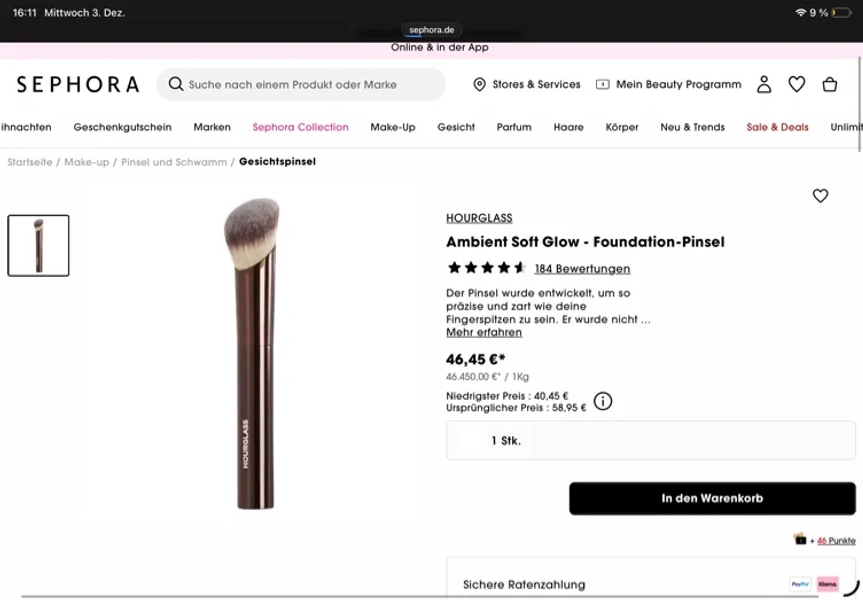Click the Klarna payment logo
This screenshot has width=863, height=600.
pyautogui.click(x=827, y=584)
